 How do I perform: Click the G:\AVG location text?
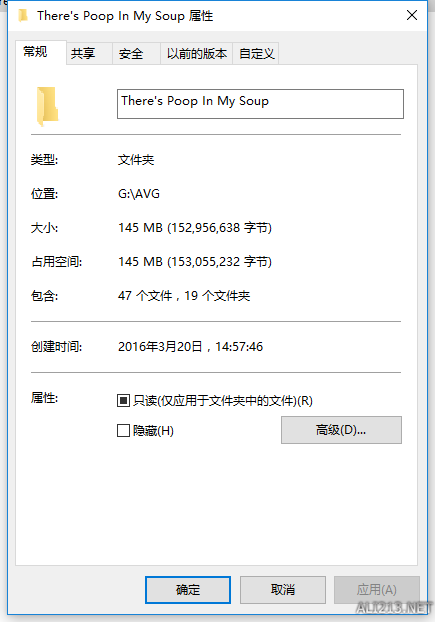(x=139, y=194)
